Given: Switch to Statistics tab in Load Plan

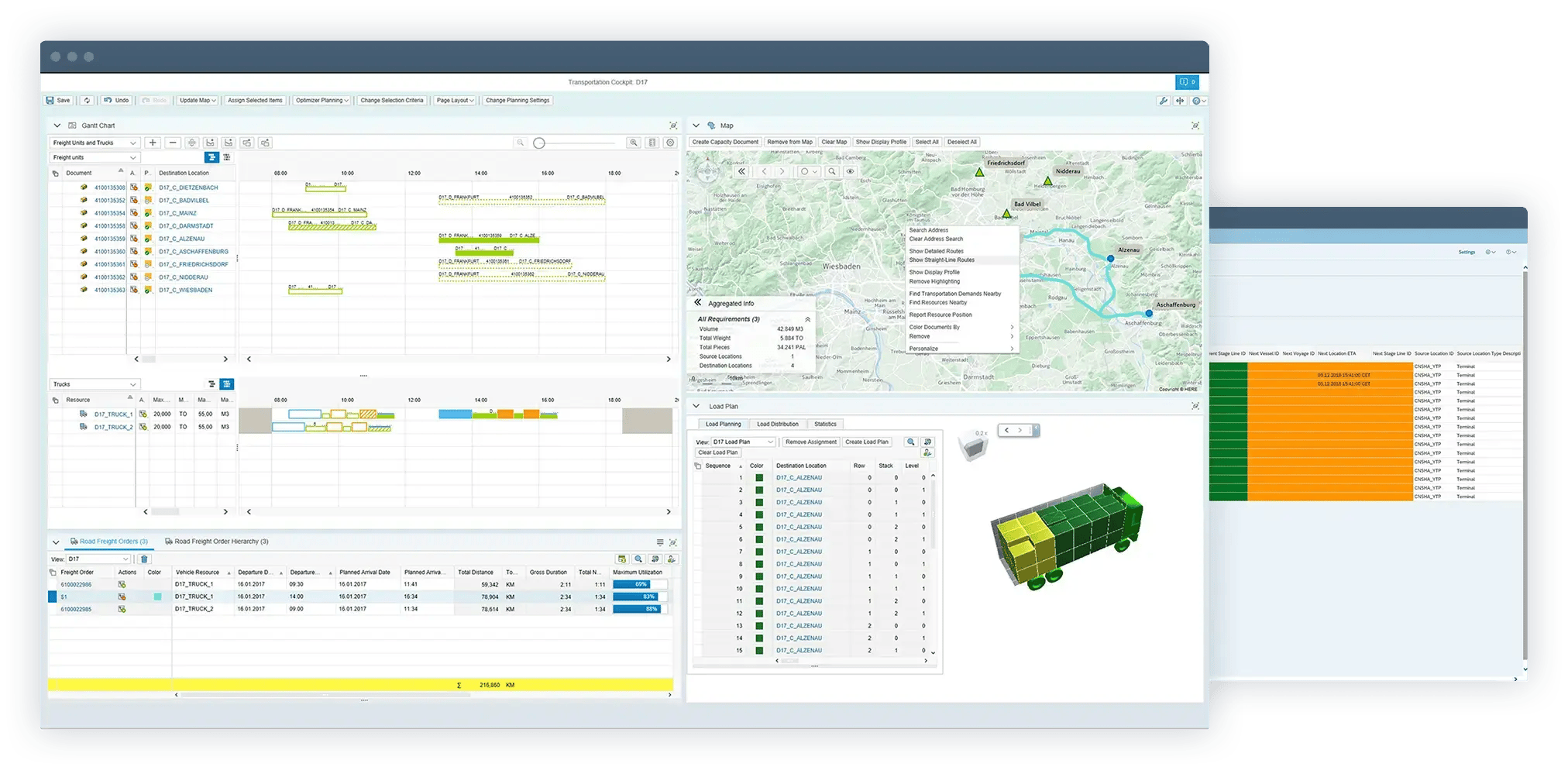Looking at the screenshot, I should coord(825,425).
